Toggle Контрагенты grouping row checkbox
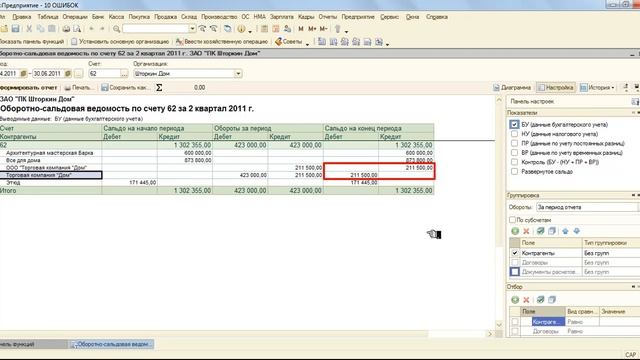 point(515,253)
